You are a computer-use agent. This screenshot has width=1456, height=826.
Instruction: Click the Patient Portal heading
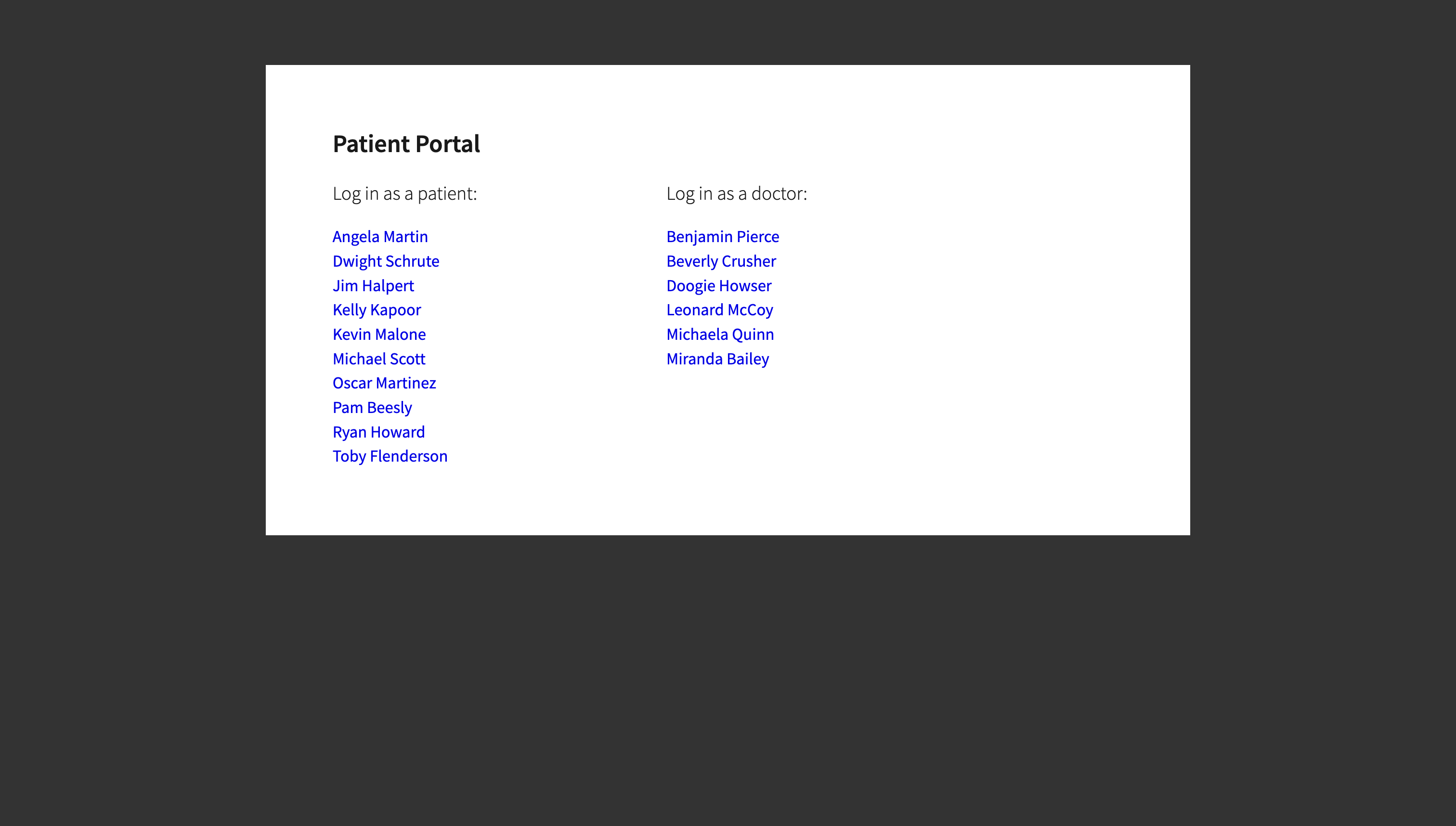point(406,144)
